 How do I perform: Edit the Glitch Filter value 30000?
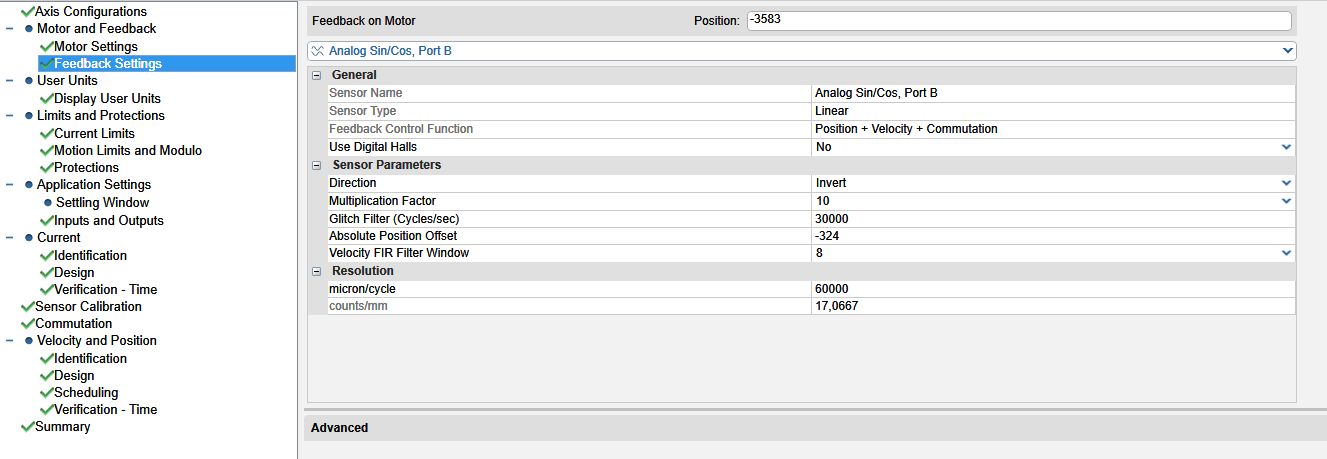click(x=1050, y=218)
